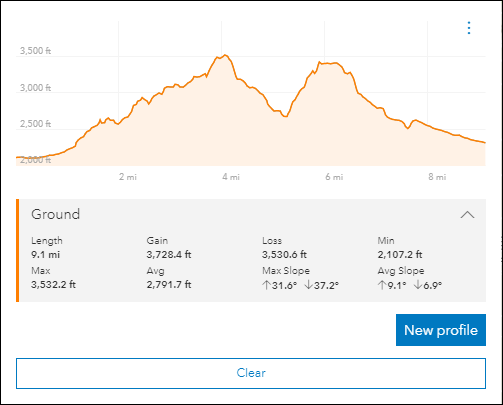
Task: Open the three-dot options menu
Action: click(469, 28)
